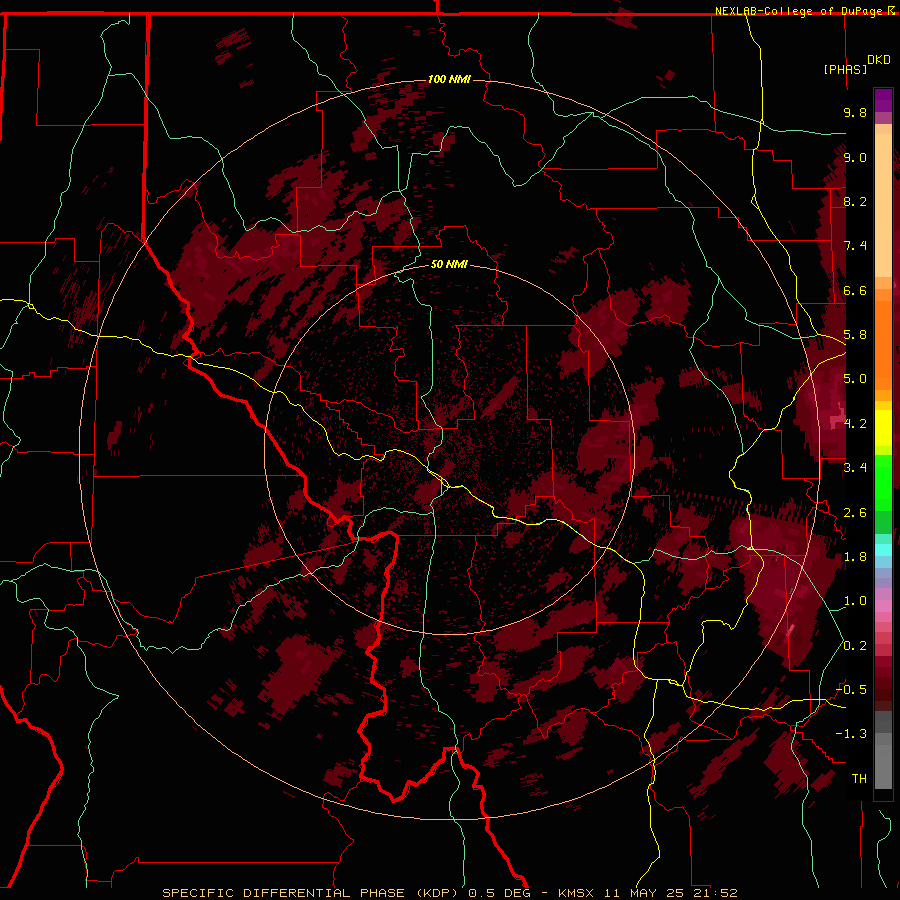
Task: Click the 50 NMI range ring label
Action: (x=449, y=264)
